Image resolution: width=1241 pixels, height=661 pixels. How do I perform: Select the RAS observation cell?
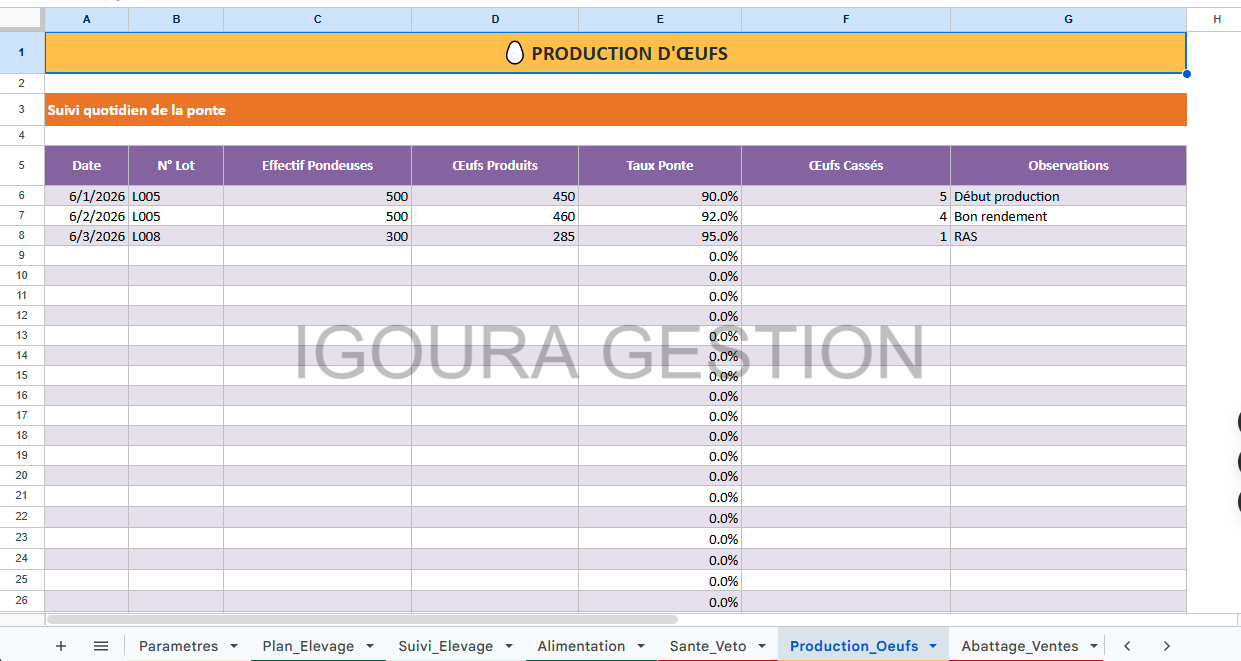1069,236
